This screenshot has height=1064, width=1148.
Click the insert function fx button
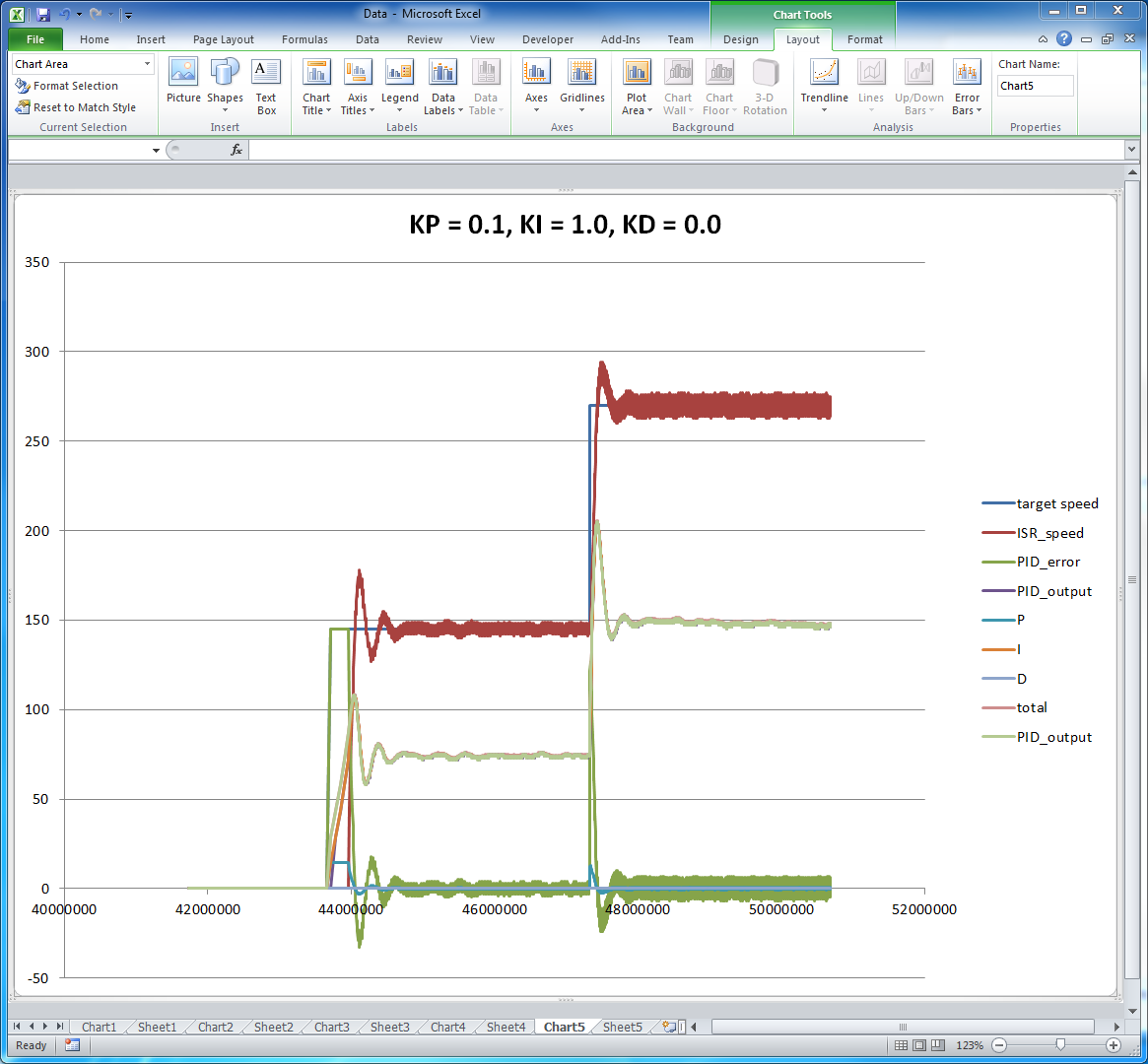pyautogui.click(x=236, y=150)
